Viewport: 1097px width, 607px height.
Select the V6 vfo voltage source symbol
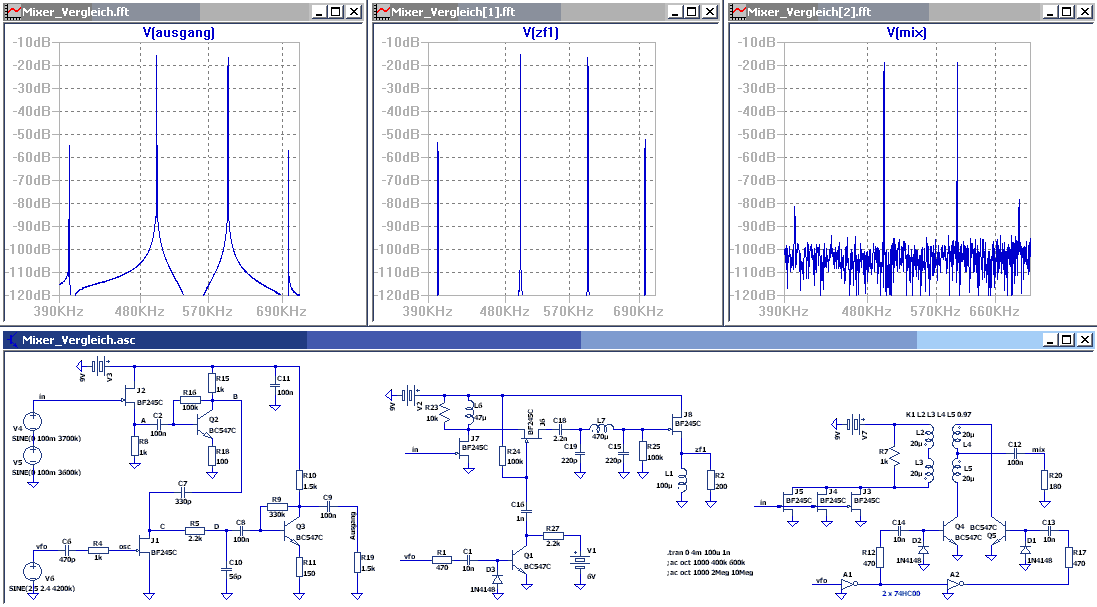pyautogui.click(x=32, y=571)
